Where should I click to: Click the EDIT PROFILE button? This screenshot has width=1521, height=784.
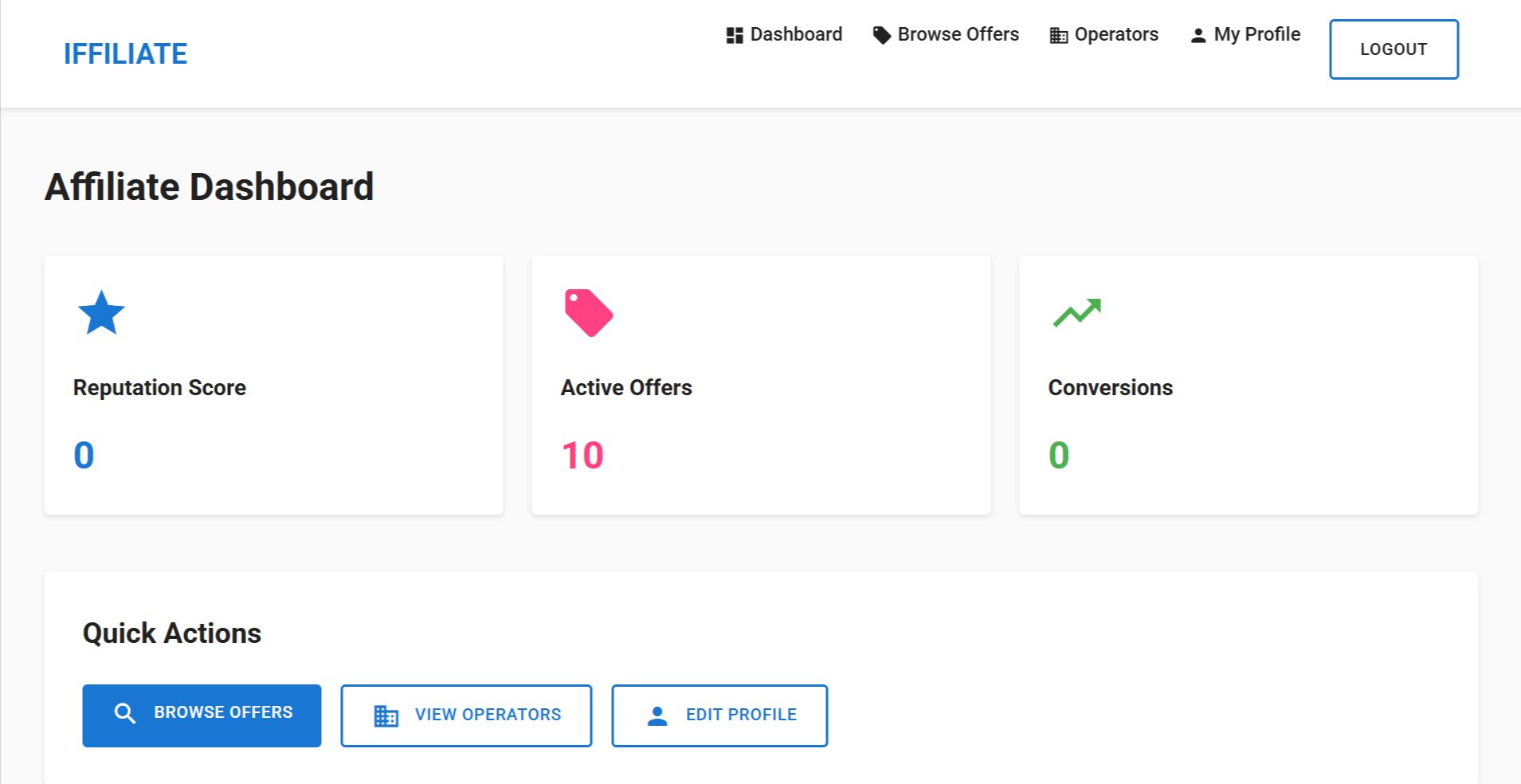click(x=719, y=715)
